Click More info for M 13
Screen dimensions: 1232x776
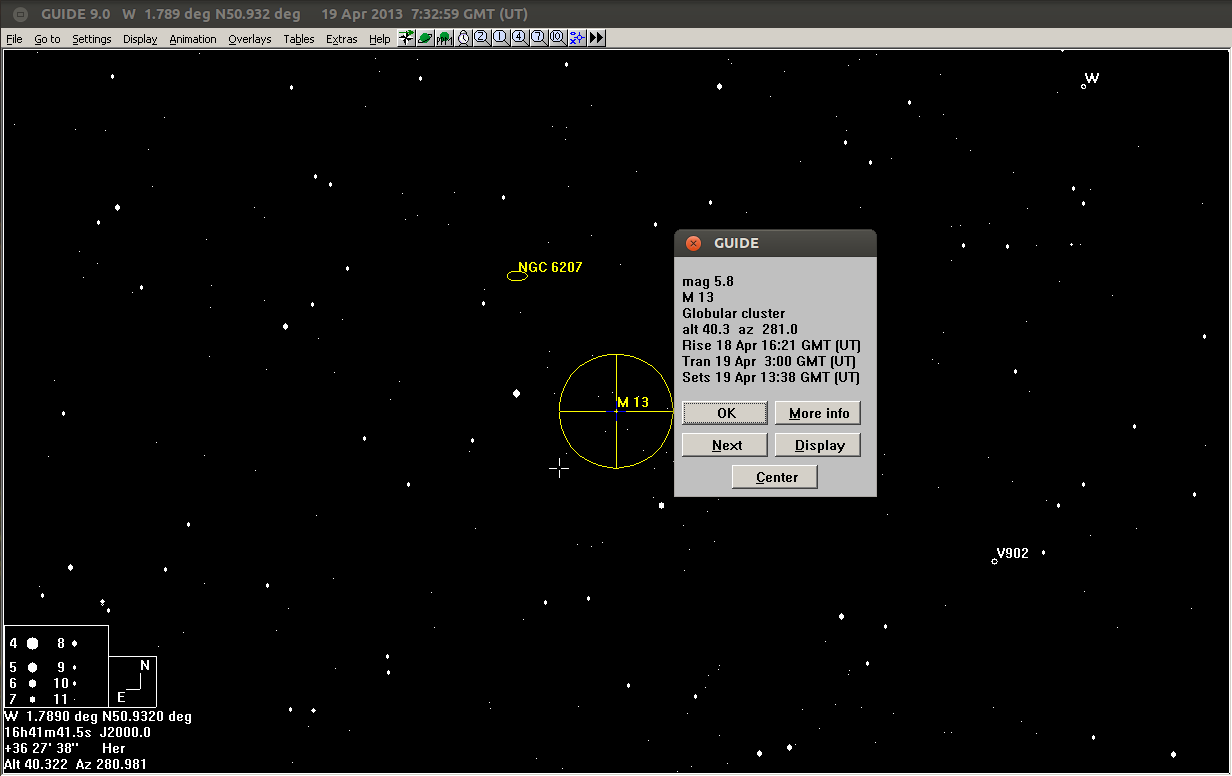pyautogui.click(x=818, y=413)
